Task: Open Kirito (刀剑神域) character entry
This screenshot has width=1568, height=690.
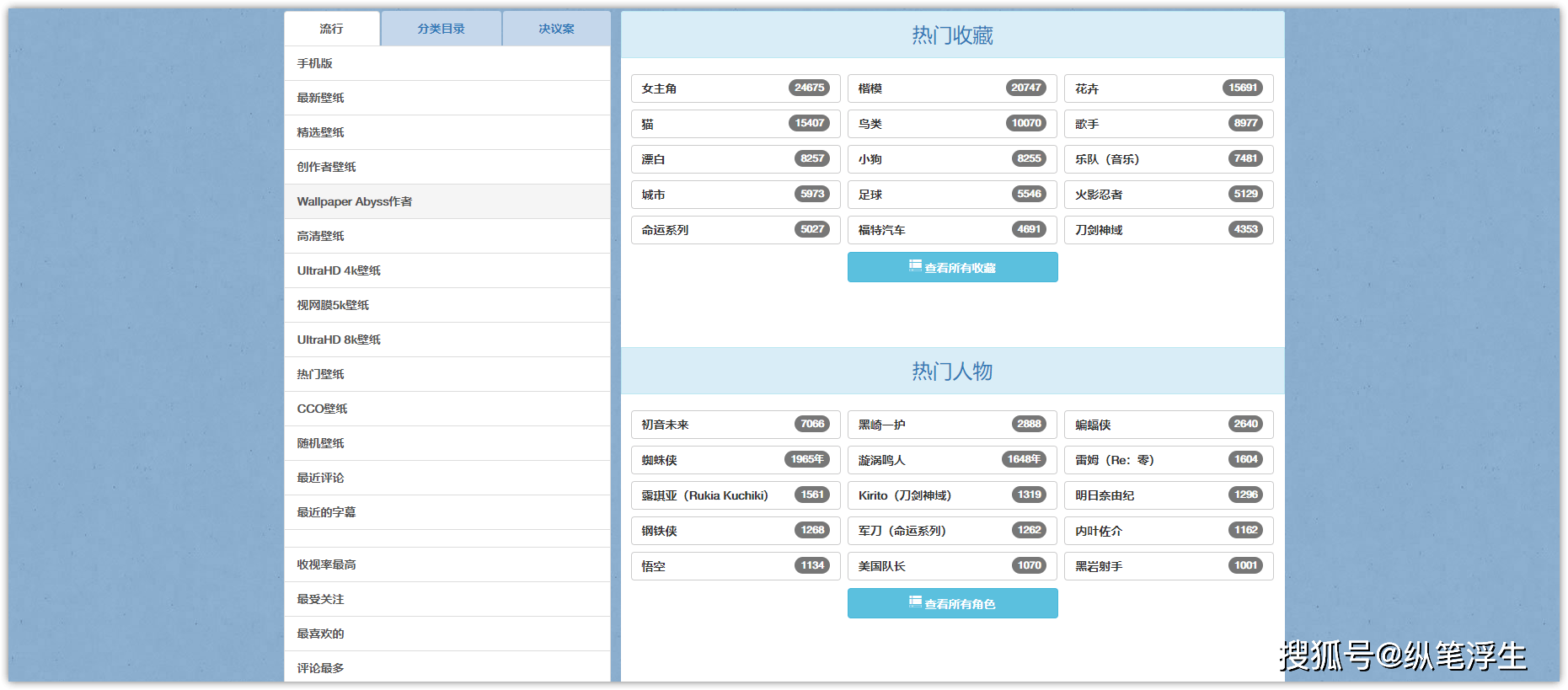Action: point(951,495)
